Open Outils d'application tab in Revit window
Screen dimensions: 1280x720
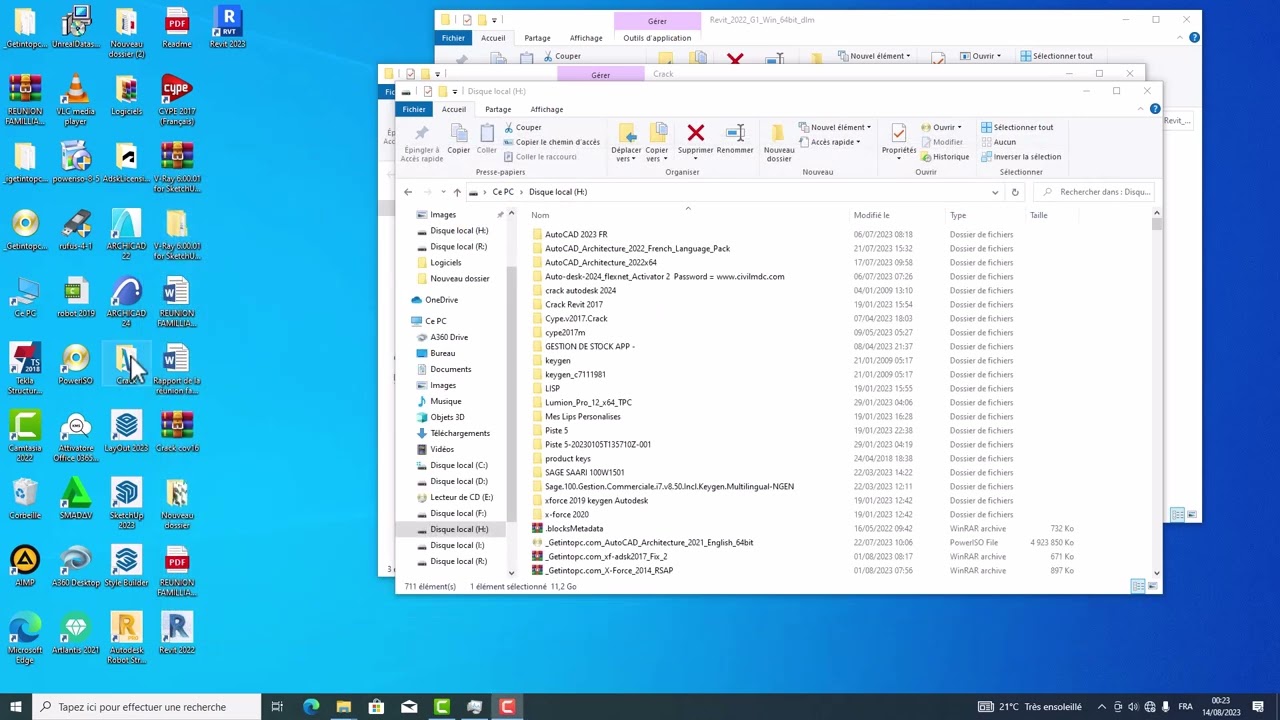coord(657,38)
